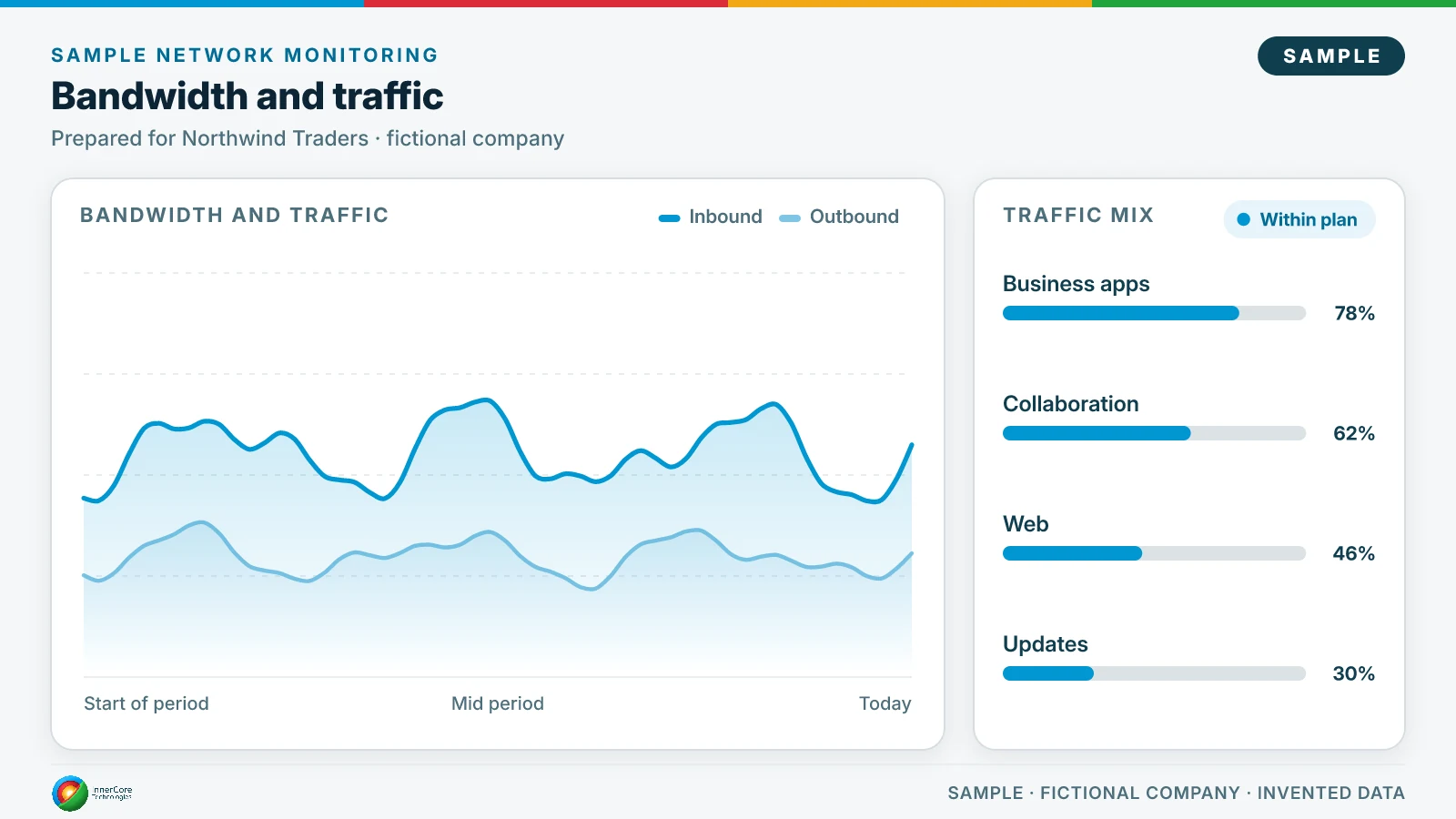The width and height of the screenshot is (1456, 819).
Task: Click the Web traffic progress bar
Action: pyautogui.click(x=1154, y=553)
